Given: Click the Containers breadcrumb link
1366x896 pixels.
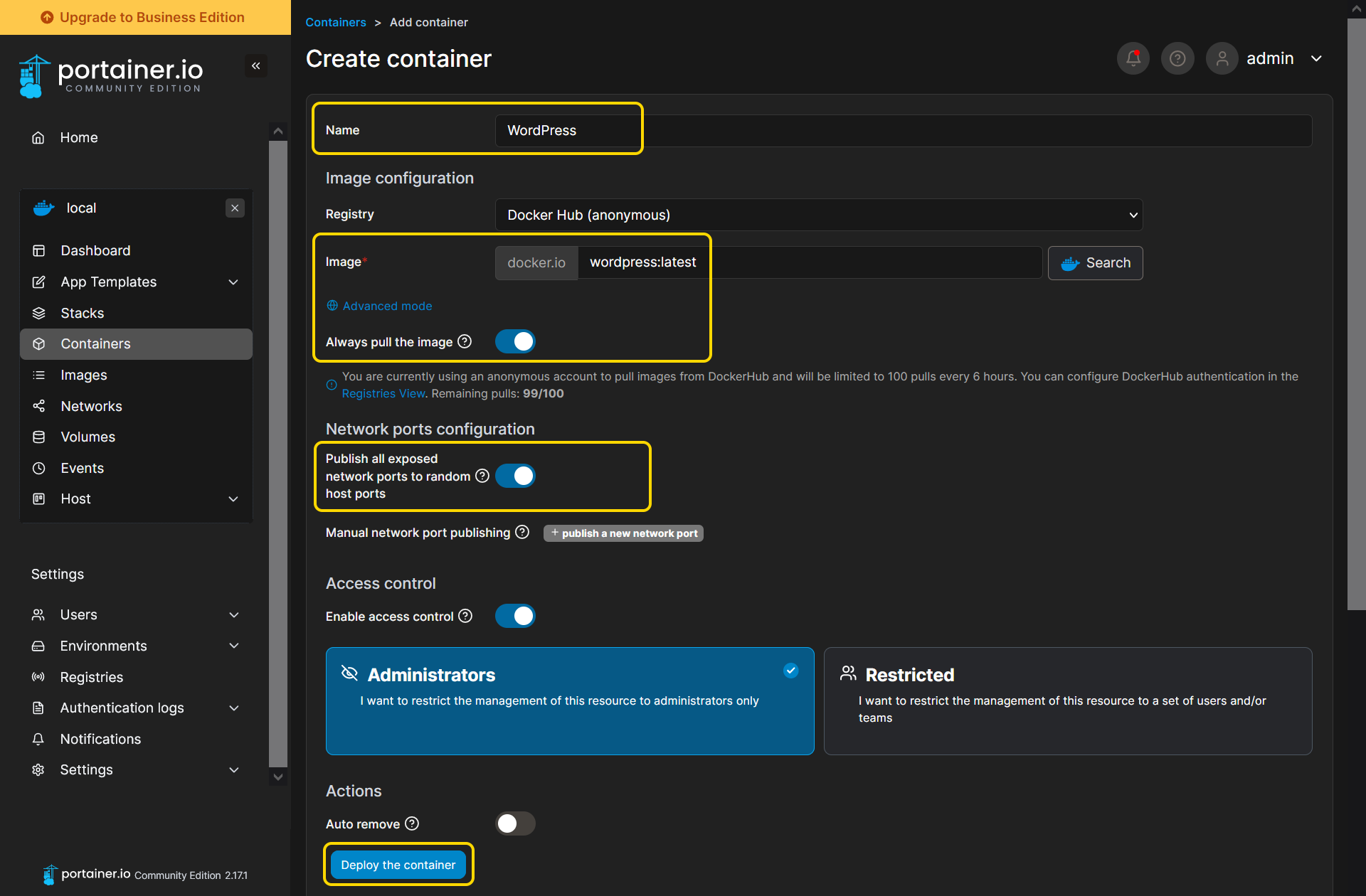Looking at the screenshot, I should tap(336, 22).
